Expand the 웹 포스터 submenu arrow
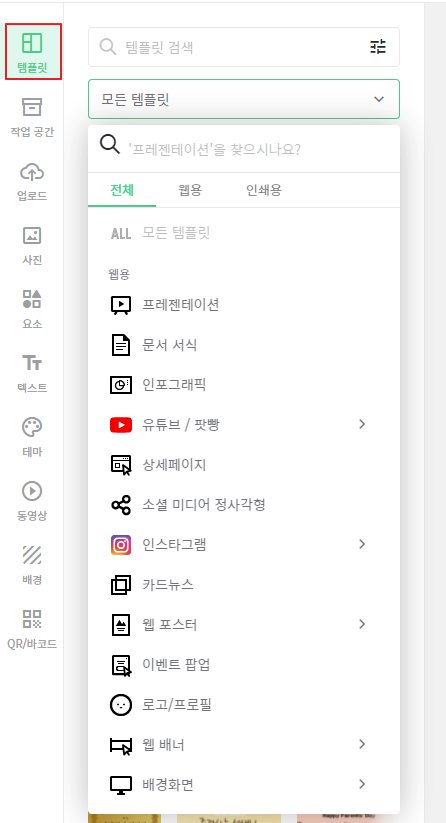 (x=362, y=624)
